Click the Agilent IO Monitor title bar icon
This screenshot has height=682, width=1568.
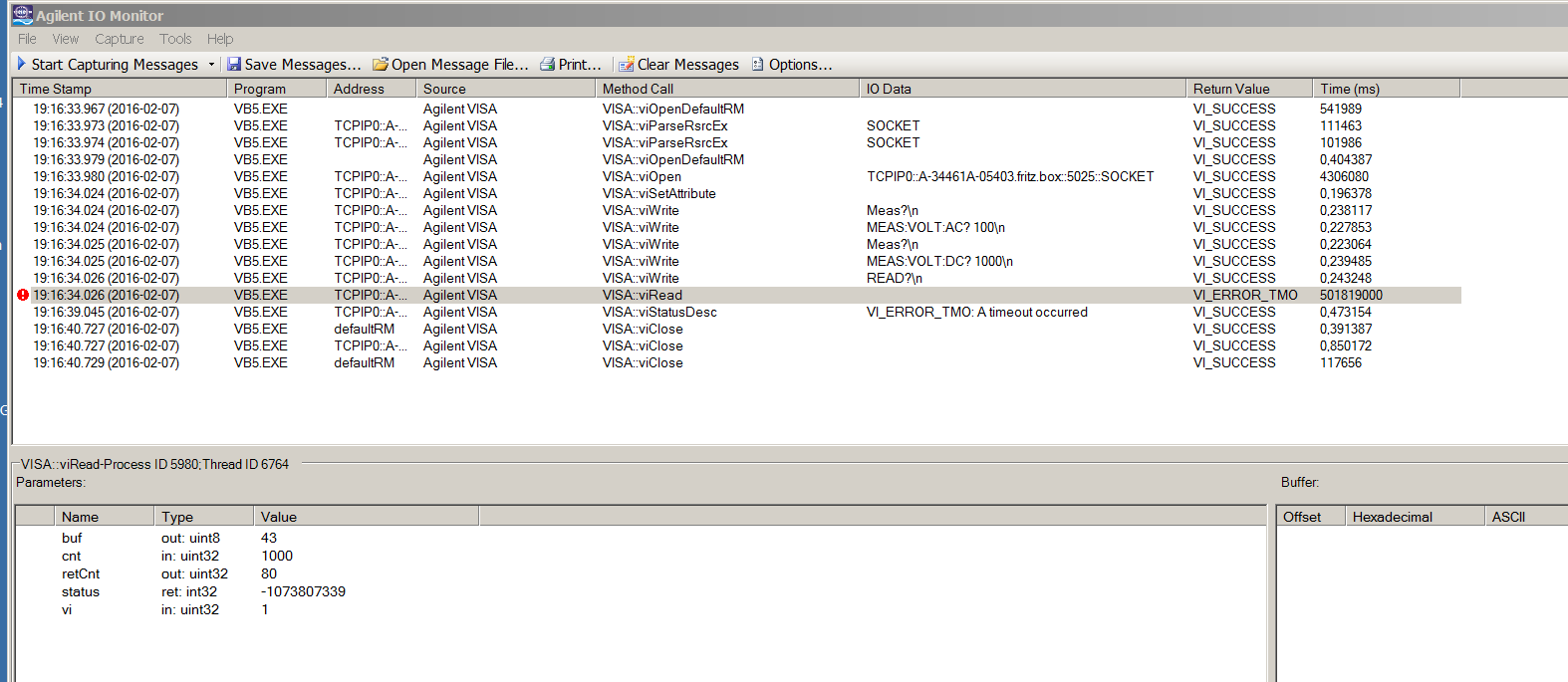(x=22, y=14)
